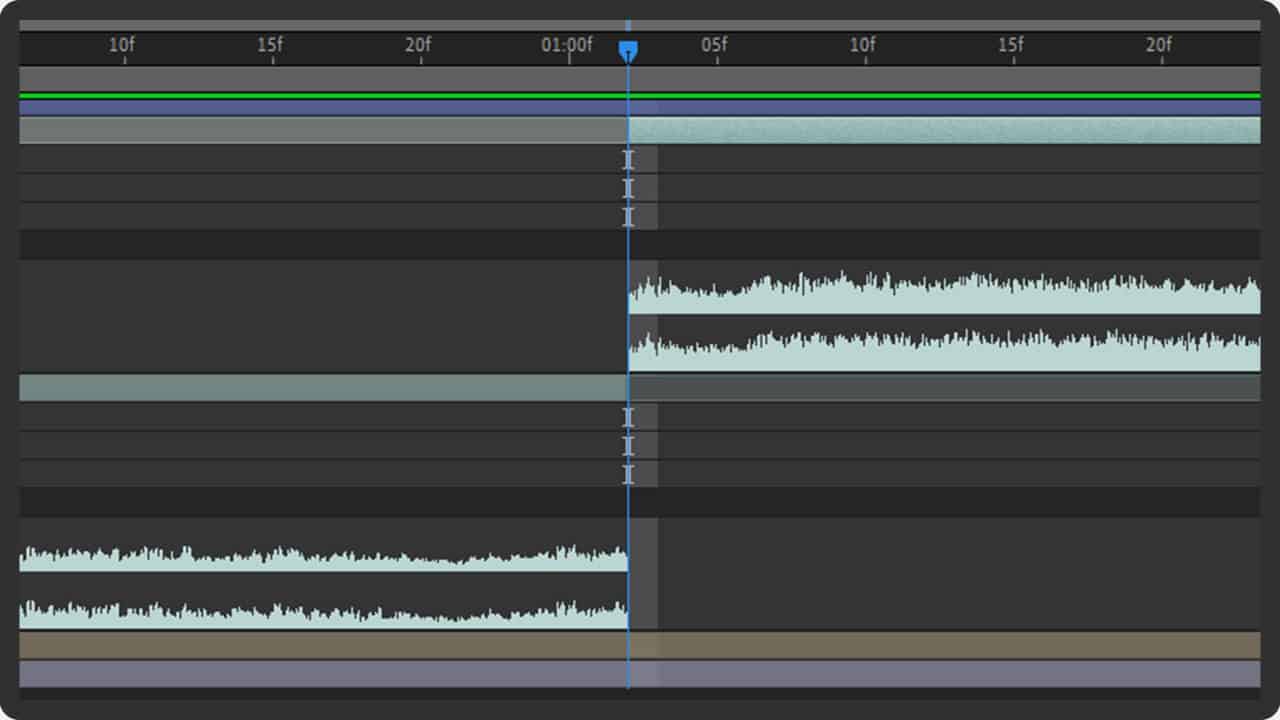
Task: Click the blue current time indicator handle
Action: coord(628,50)
